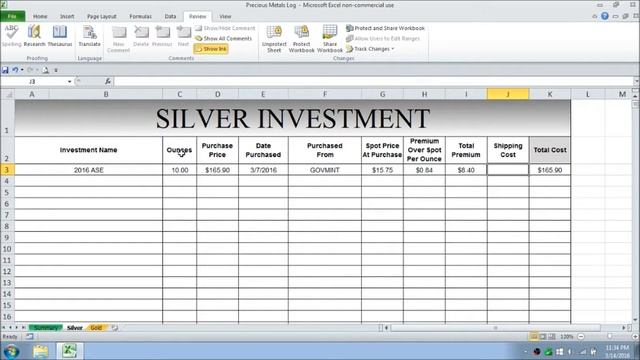The width and height of the screenshot is (640, 360).
Task: Open the Windows Start menu
Action: point(11,351)
